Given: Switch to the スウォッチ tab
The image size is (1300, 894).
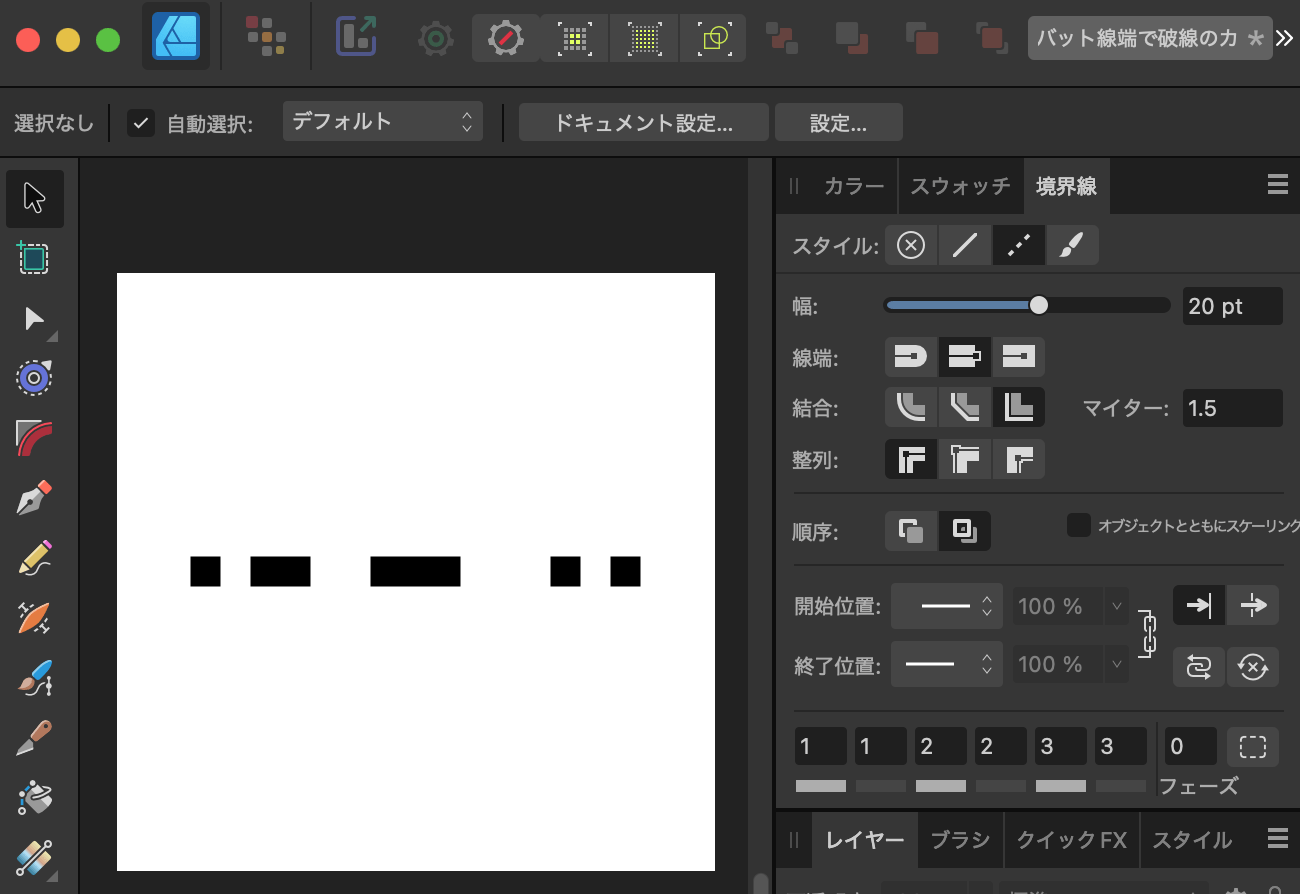Looking at the screenshot, I should 960,186.
